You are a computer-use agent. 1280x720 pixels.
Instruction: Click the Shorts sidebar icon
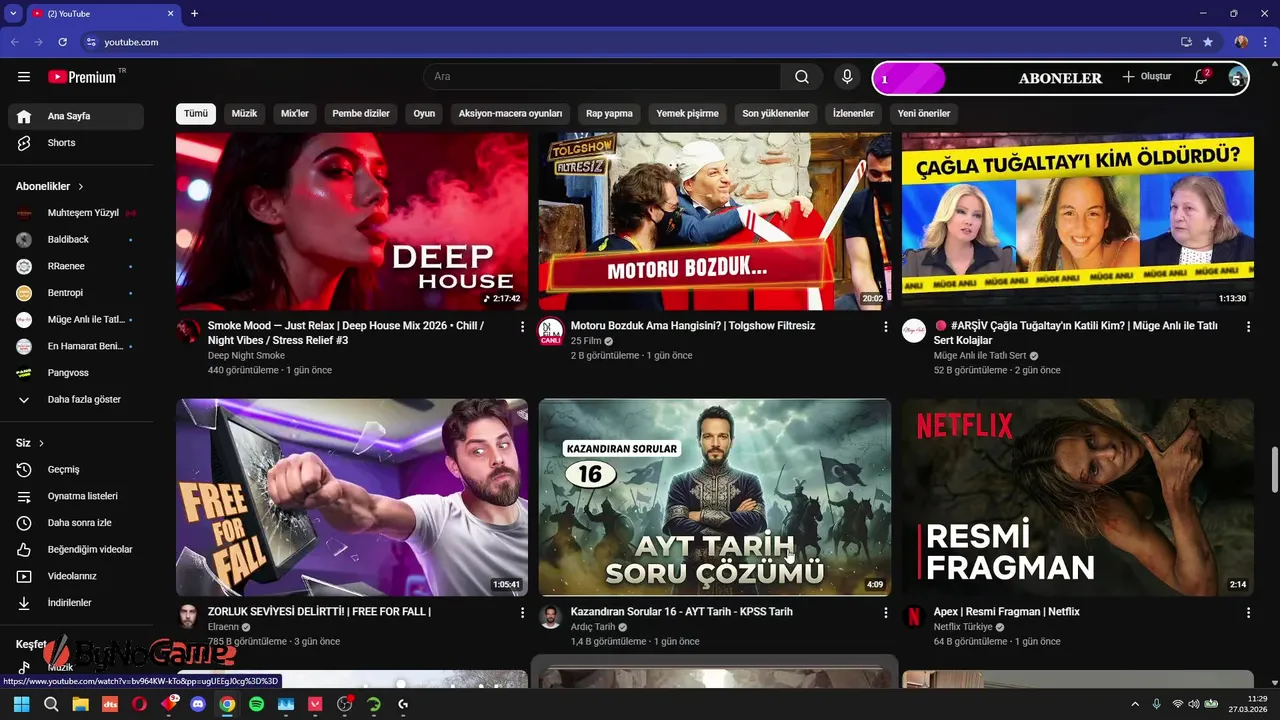point(24,143)
